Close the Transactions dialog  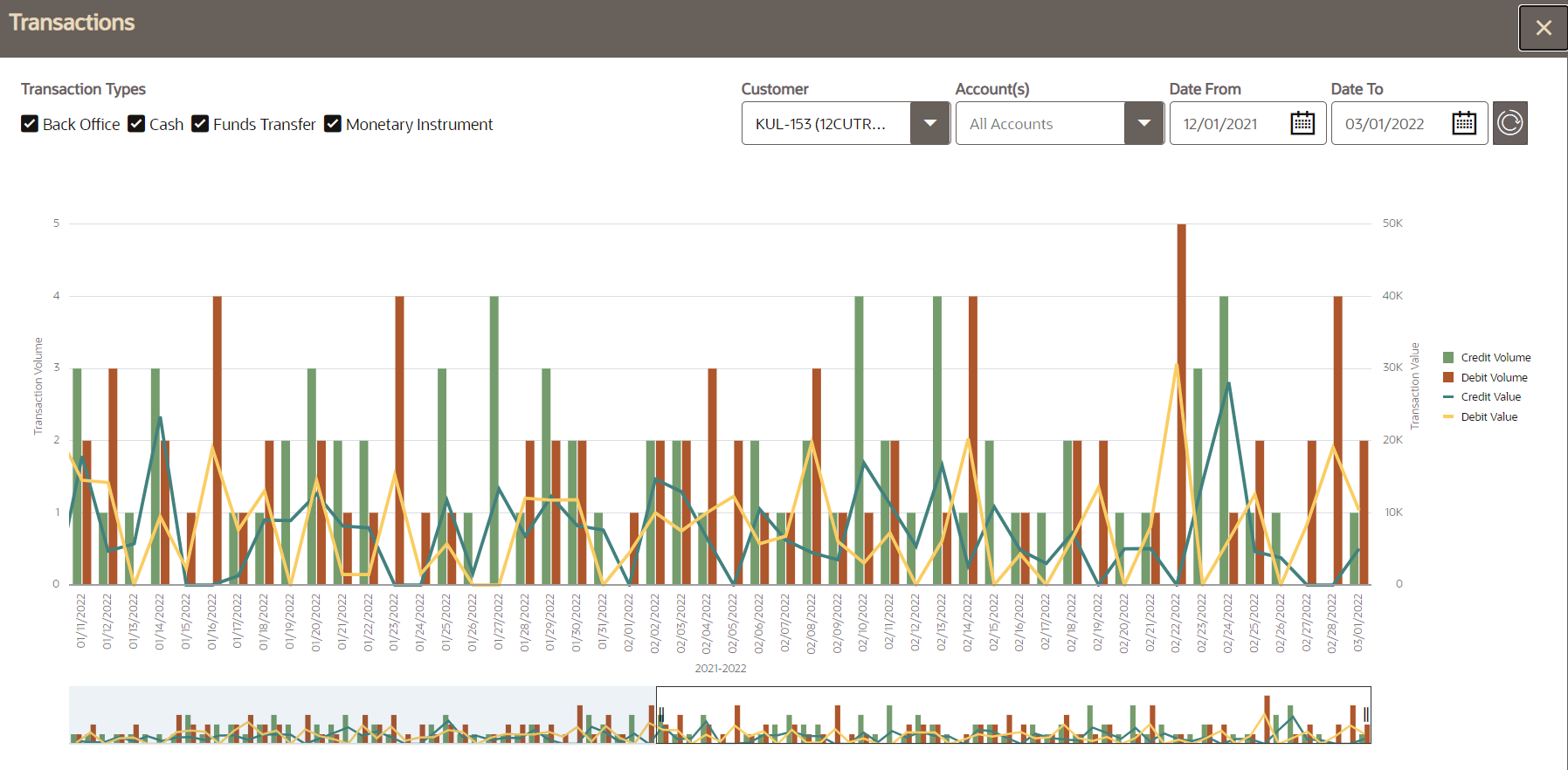coord(1543,28)
